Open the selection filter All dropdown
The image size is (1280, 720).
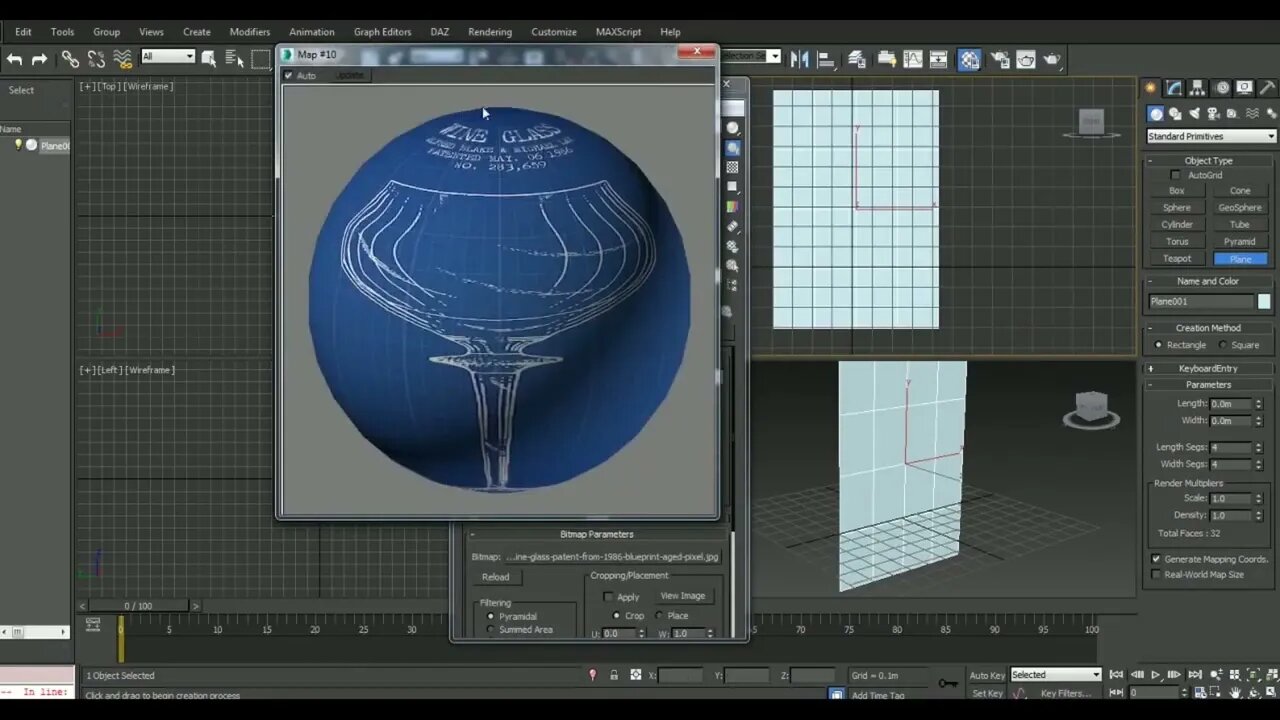pos(167,56)
